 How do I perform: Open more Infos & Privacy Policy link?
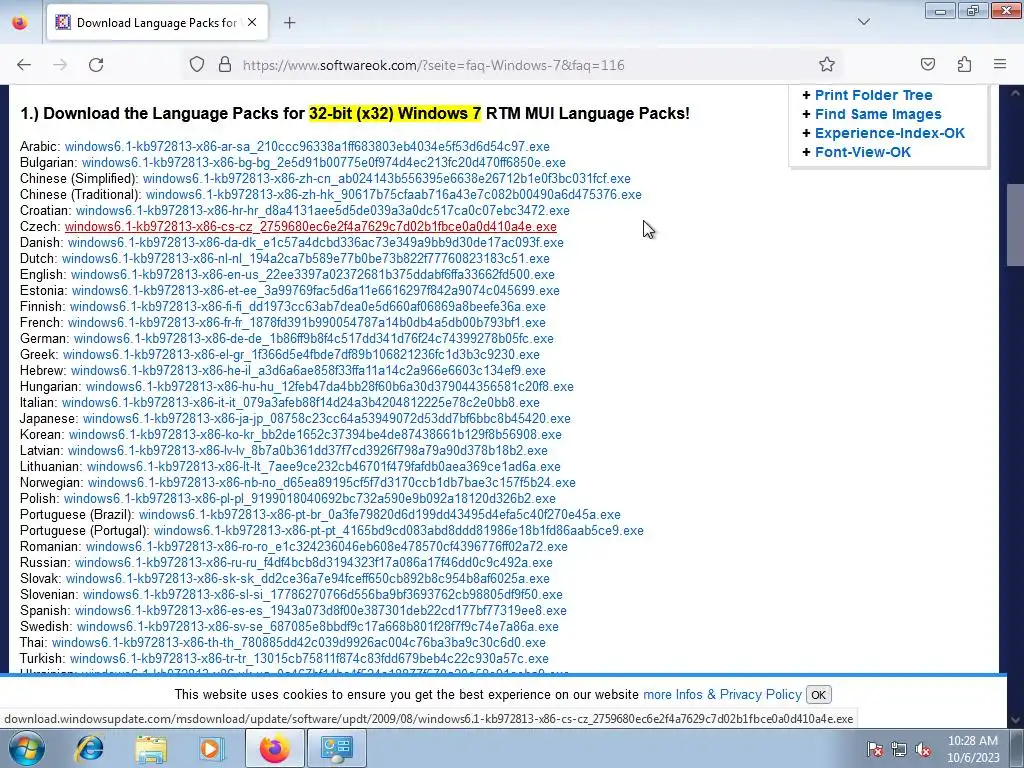[x=722, y=694]
